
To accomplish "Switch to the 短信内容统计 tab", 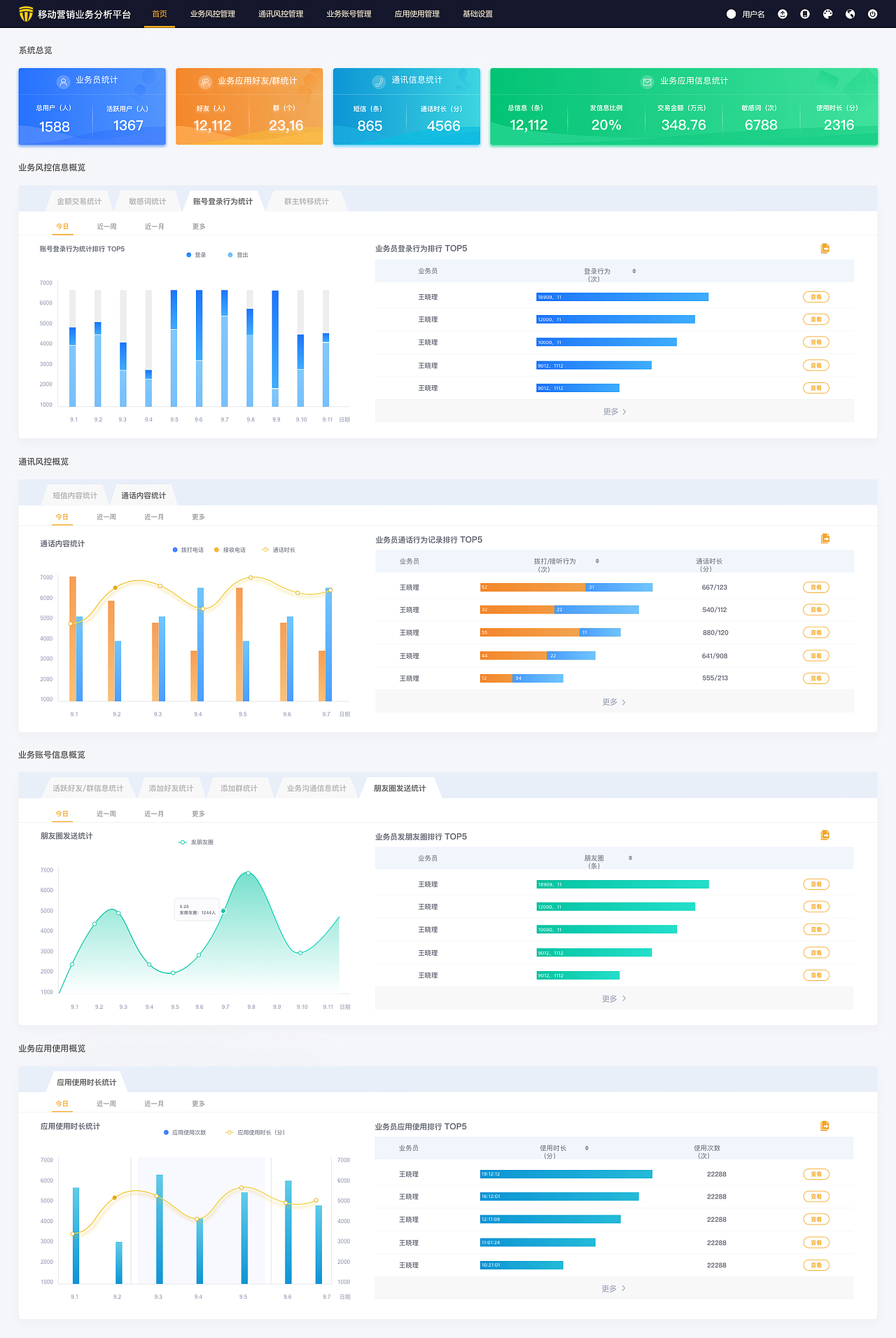I will pyautogui.click(x=75, y=495).
